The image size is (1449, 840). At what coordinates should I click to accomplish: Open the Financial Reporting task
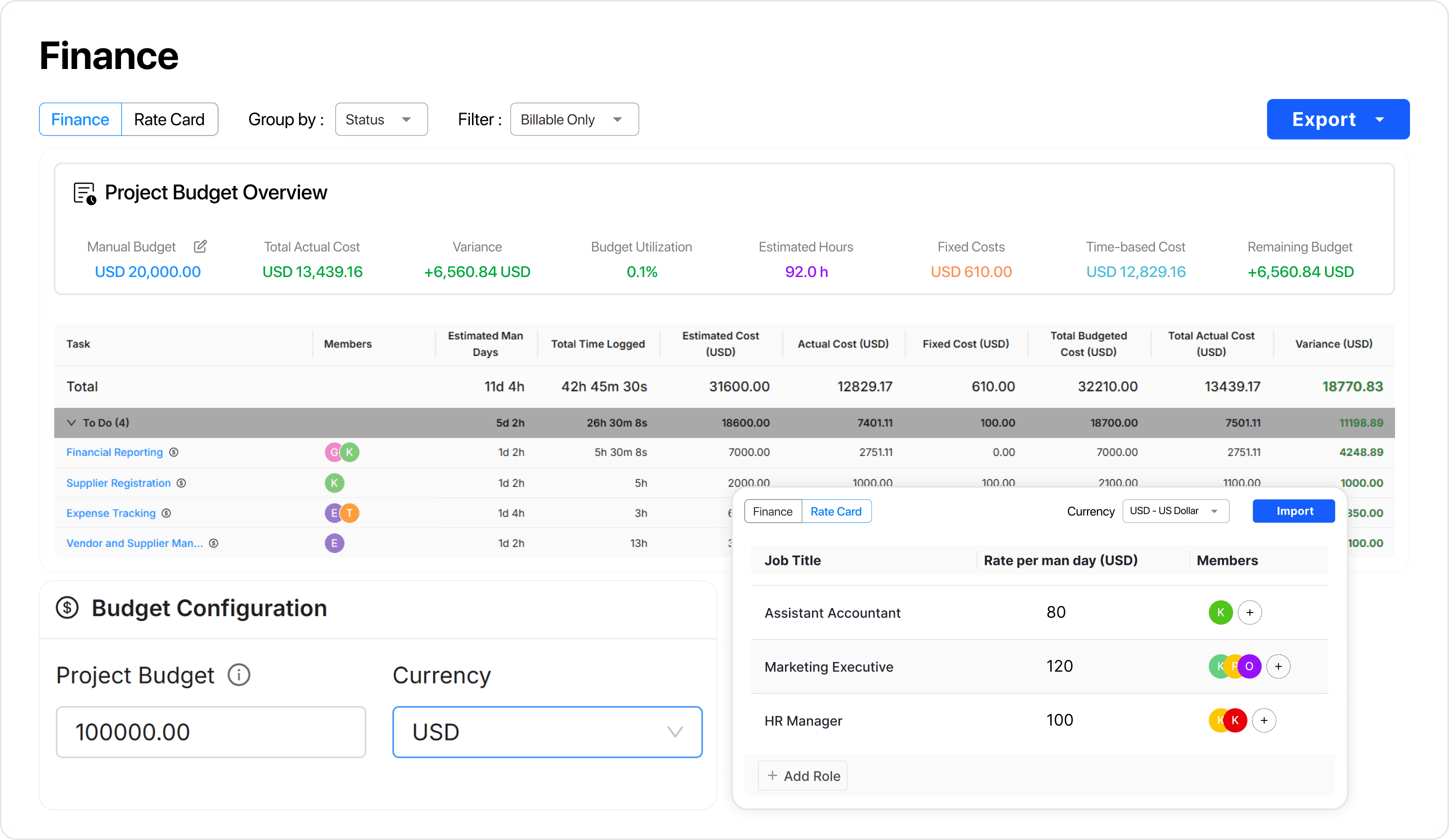[114, 452]
